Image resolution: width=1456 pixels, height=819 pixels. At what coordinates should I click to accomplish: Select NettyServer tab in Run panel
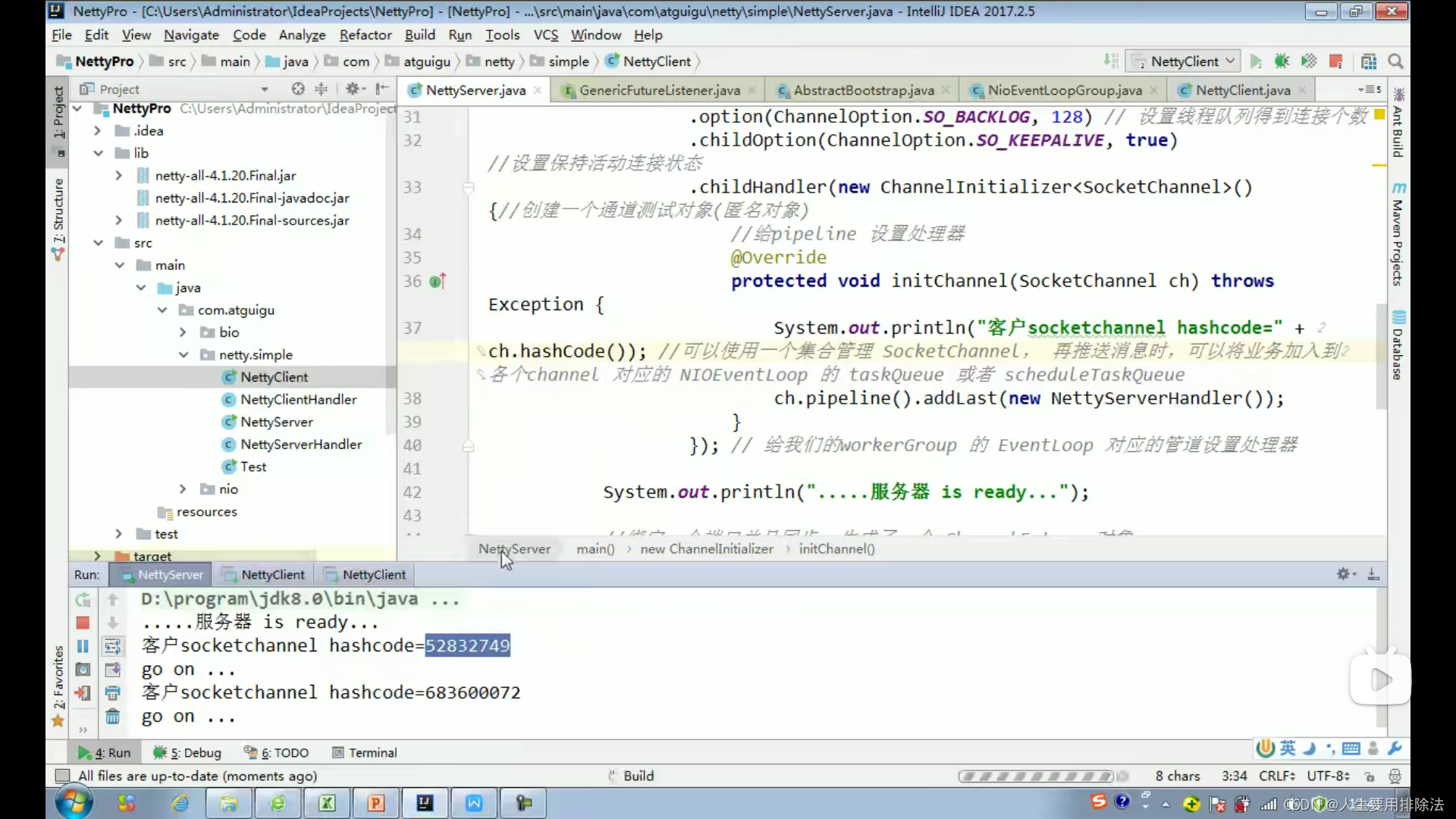click(162, 575)
